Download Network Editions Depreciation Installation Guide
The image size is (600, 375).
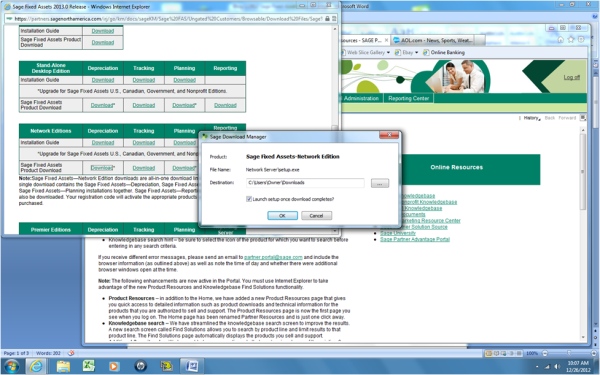pyautogui.click(x=103, y=143)
